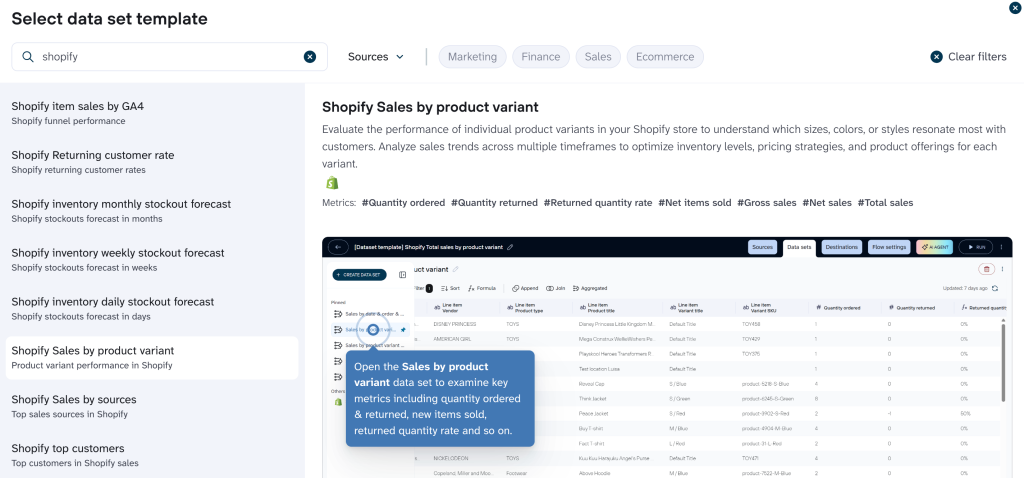The height and width of the screenshot is (478, 1024).
Task: Click the pulsing hotspot circle in the preview sidebar
Action: (x=373, y=330)
